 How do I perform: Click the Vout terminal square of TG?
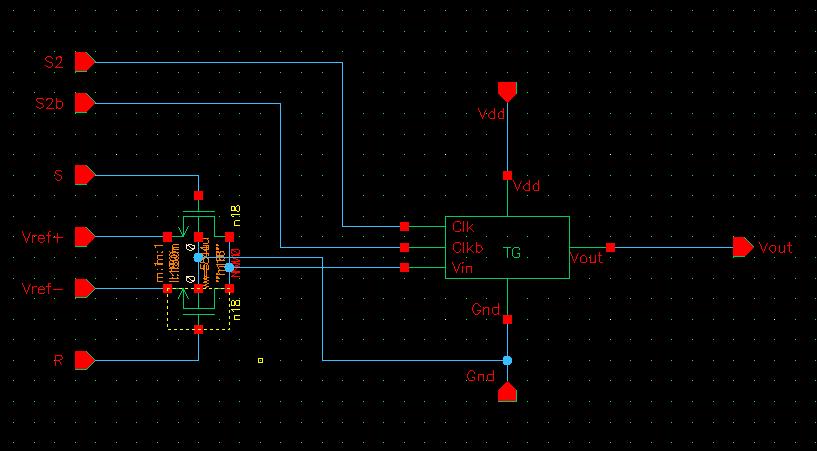pyautogui.click(x=610, y=247)
